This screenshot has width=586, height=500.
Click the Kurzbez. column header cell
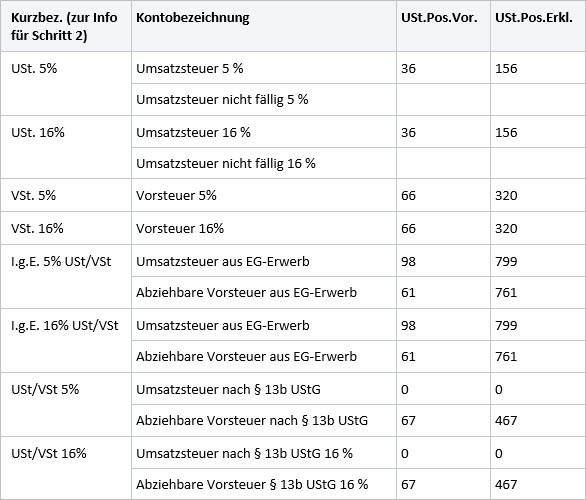[x=64, y=27]
